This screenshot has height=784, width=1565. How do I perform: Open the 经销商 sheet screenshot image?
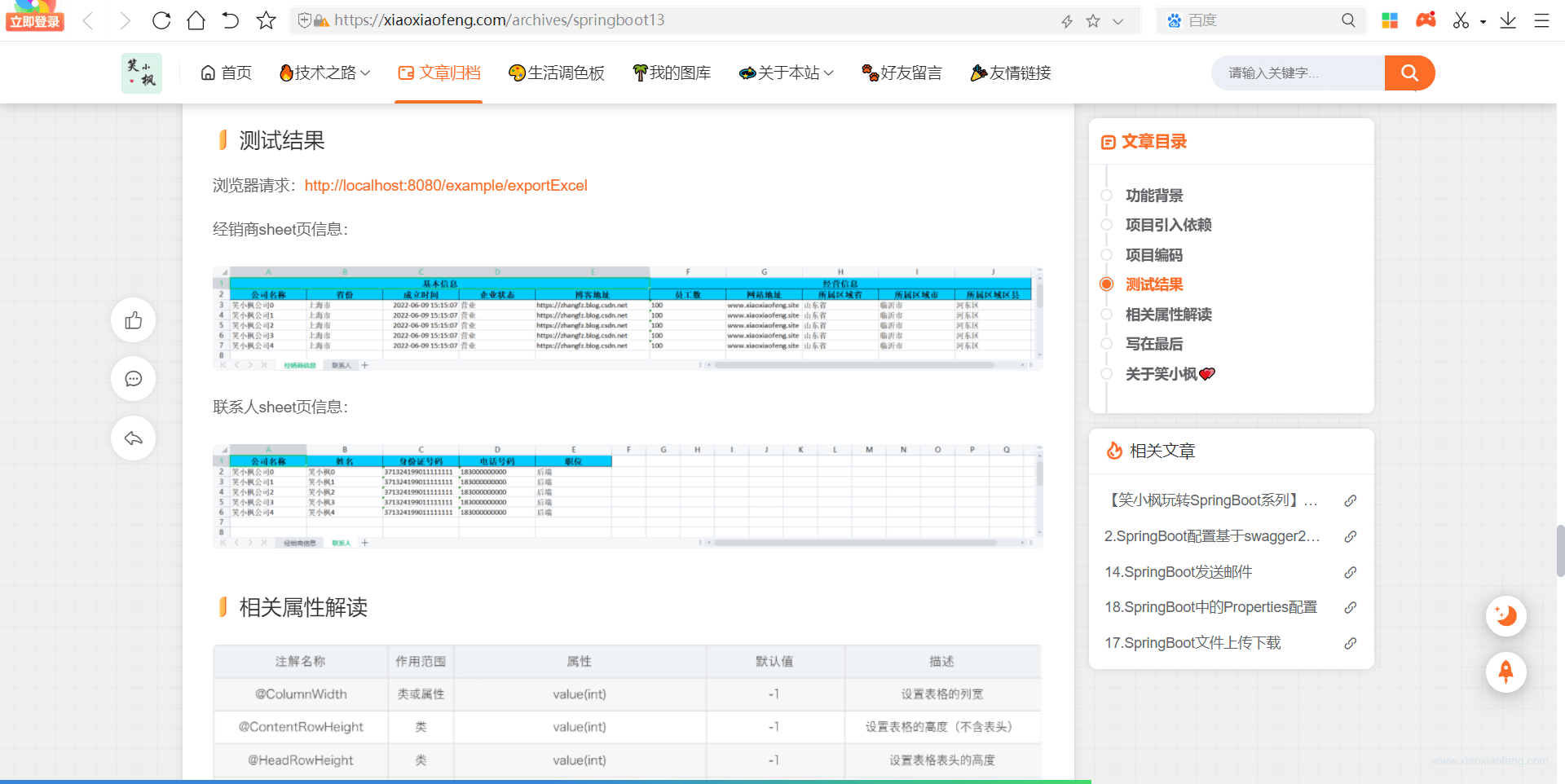click(628, 319)
